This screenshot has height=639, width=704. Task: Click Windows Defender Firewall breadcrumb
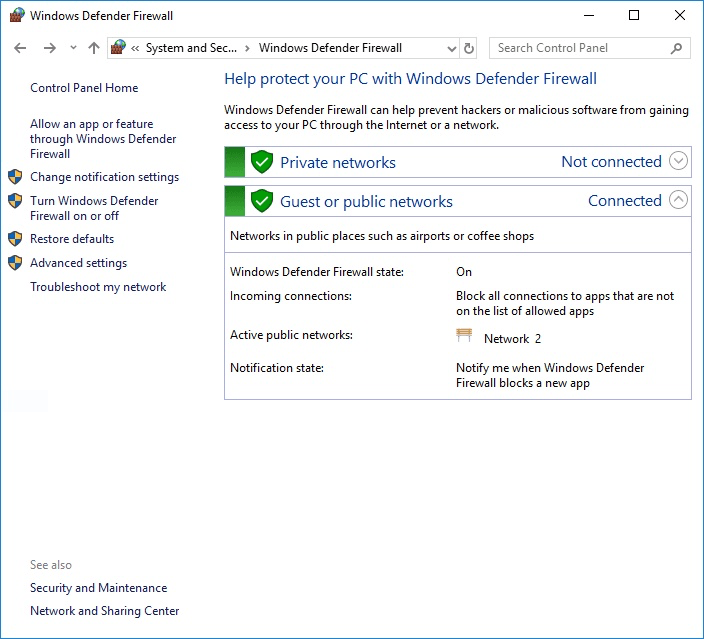coord(330,48)
